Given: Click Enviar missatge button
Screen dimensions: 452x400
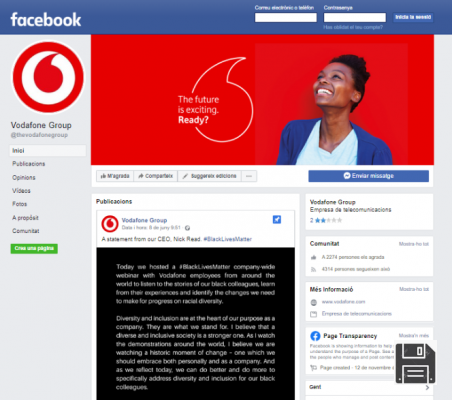Looking at the screenshot, I should coord(369,176).
